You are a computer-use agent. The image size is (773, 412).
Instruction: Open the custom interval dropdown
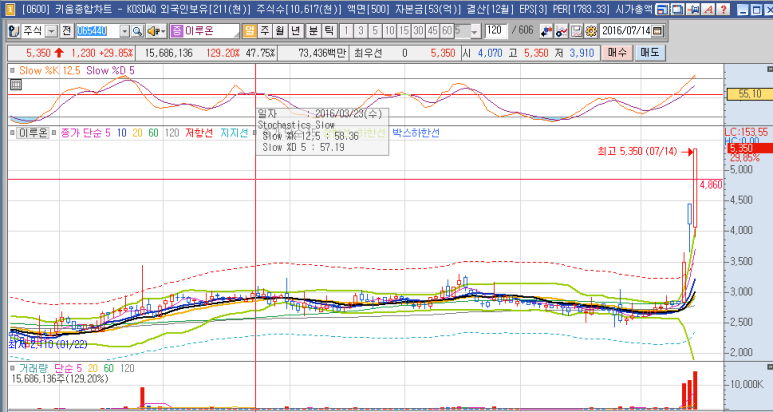click(x=475, y=32)
